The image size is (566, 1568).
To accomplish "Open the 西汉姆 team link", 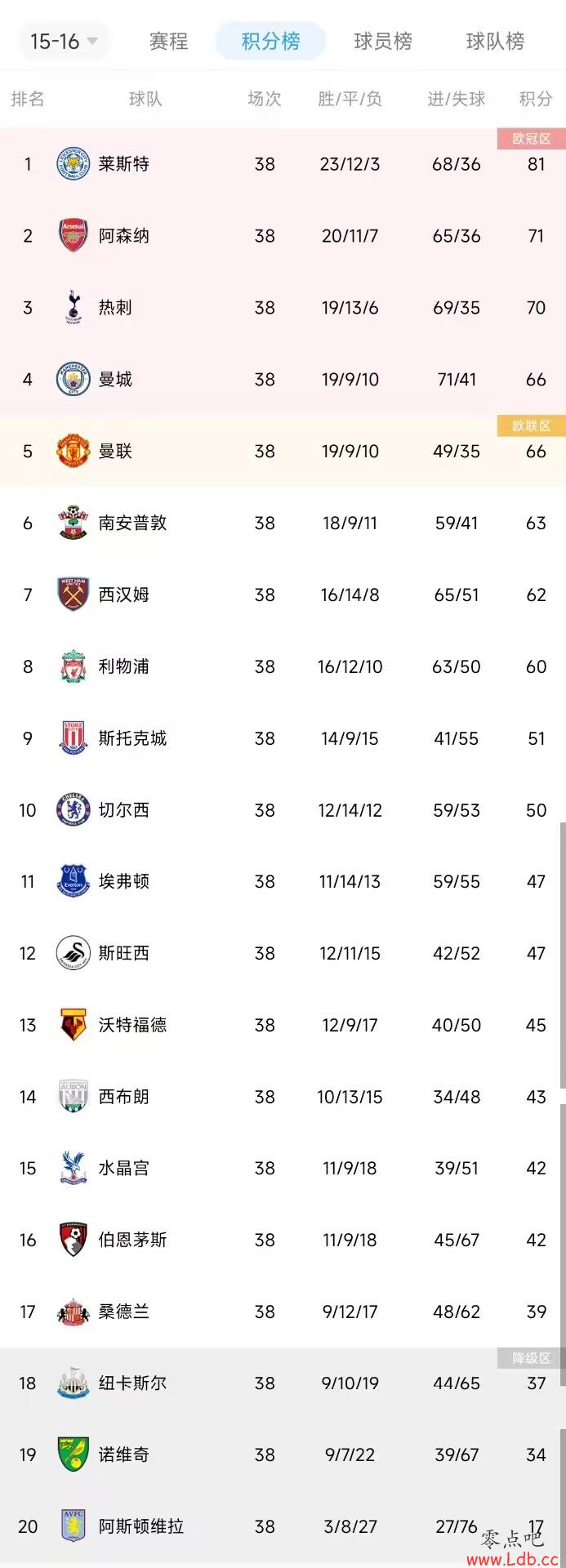I will [123, 595].
